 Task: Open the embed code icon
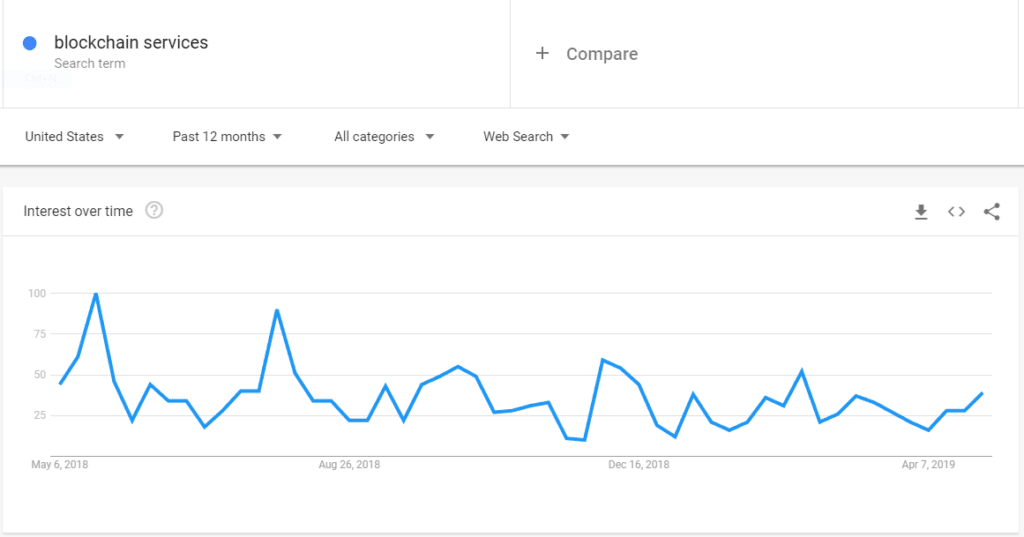pyautogui.click(x=956, y=212)
